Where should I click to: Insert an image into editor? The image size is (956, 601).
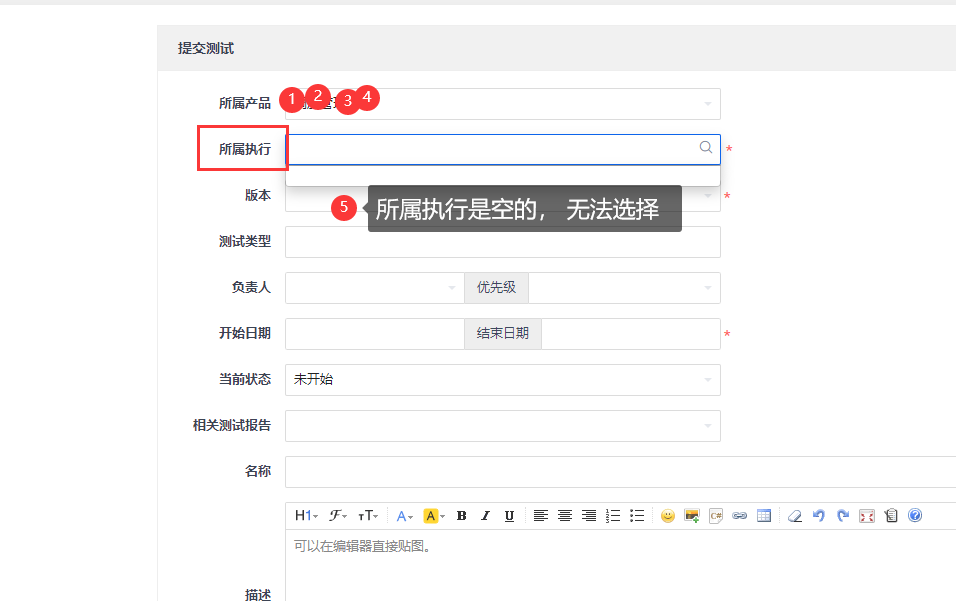click(691, 516)
